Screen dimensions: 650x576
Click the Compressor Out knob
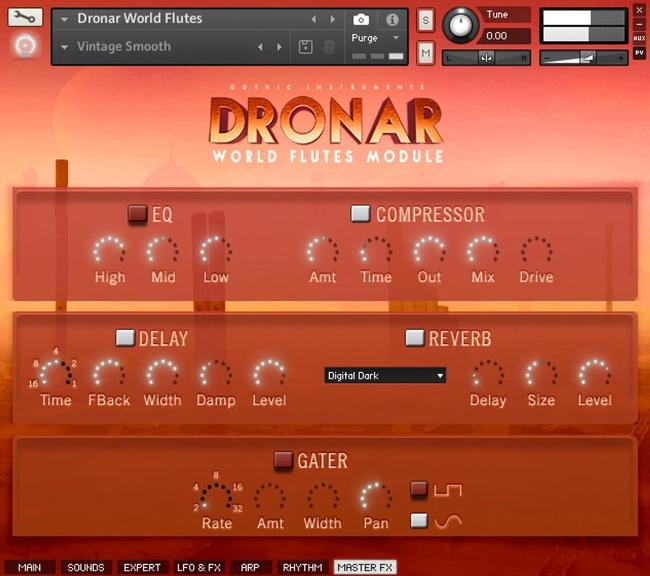click(429, 251)
